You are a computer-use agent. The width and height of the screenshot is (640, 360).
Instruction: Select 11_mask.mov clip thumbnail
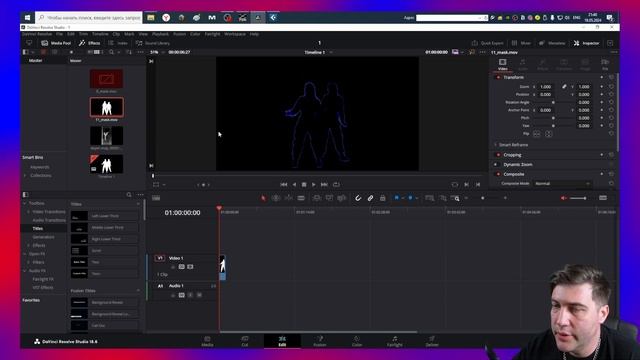[x=107, y=107]
